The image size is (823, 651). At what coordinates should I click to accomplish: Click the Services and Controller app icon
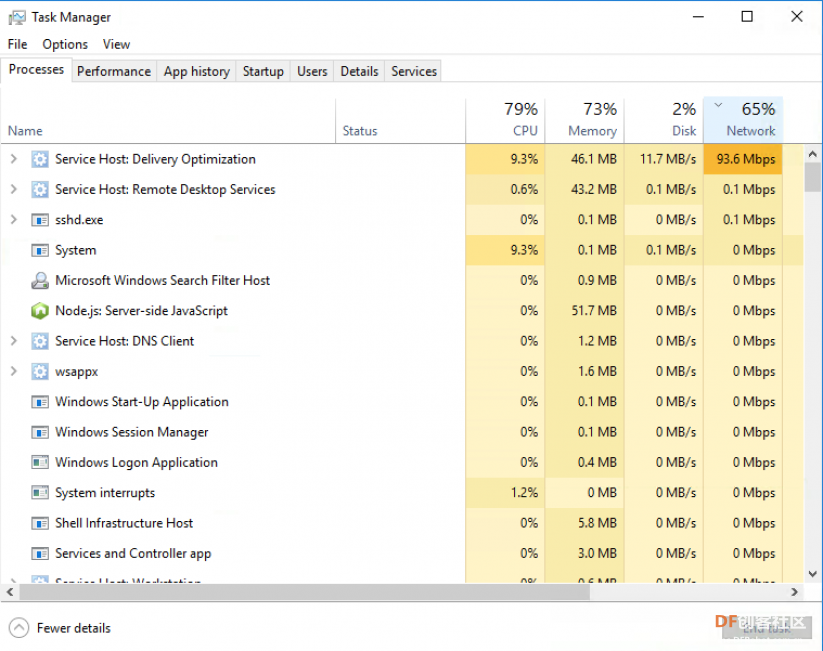[x=40, y=554]
